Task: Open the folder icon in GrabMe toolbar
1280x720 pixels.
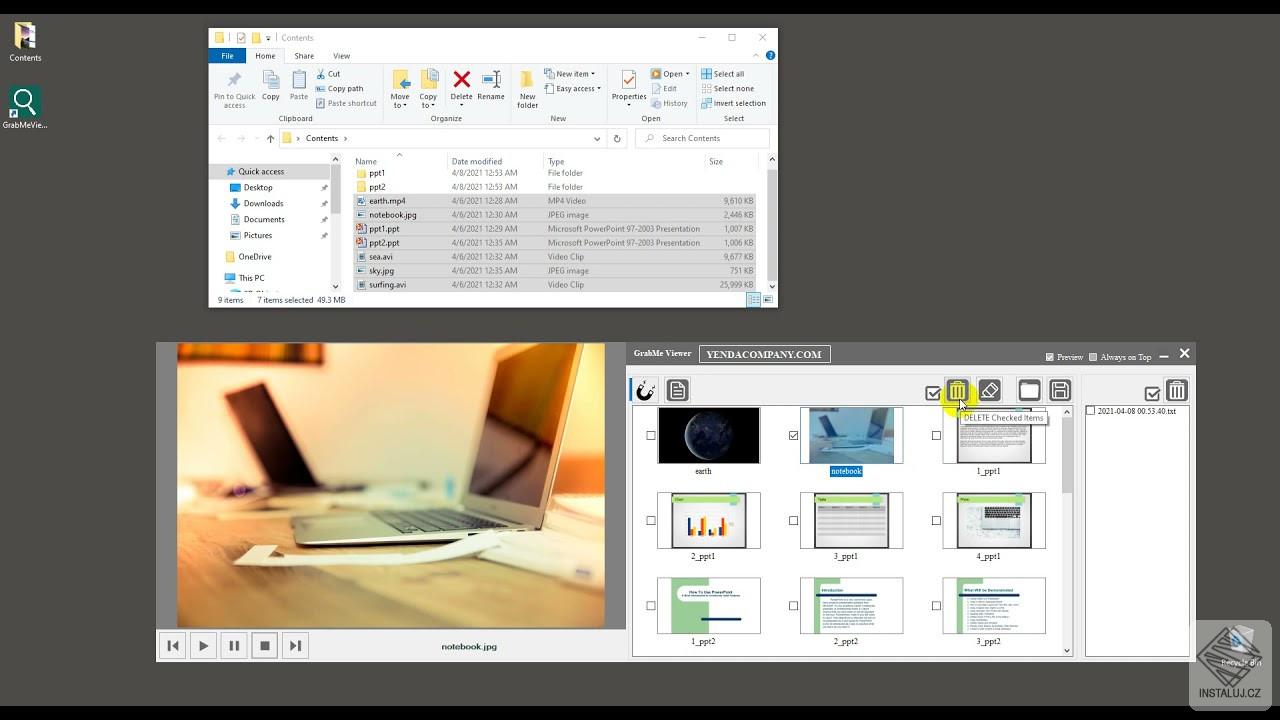Action: click(x=1029, y=391)
